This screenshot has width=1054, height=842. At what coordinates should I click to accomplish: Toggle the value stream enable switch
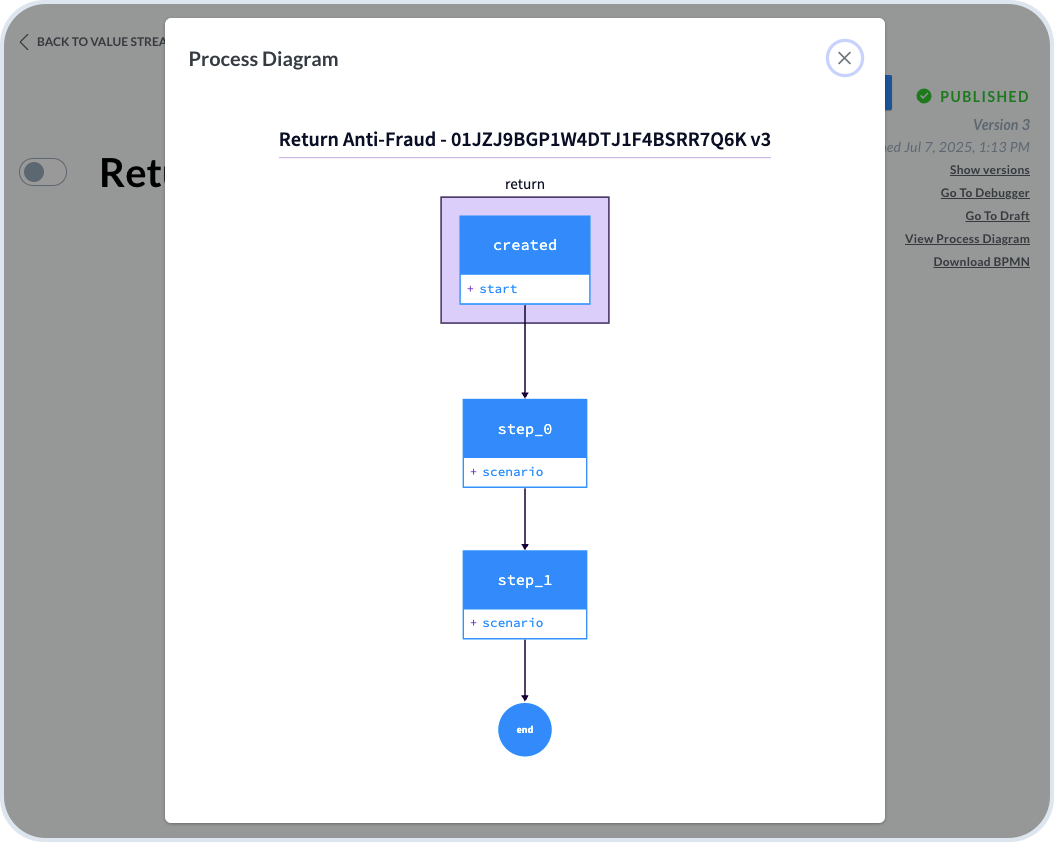pos(43,172)
